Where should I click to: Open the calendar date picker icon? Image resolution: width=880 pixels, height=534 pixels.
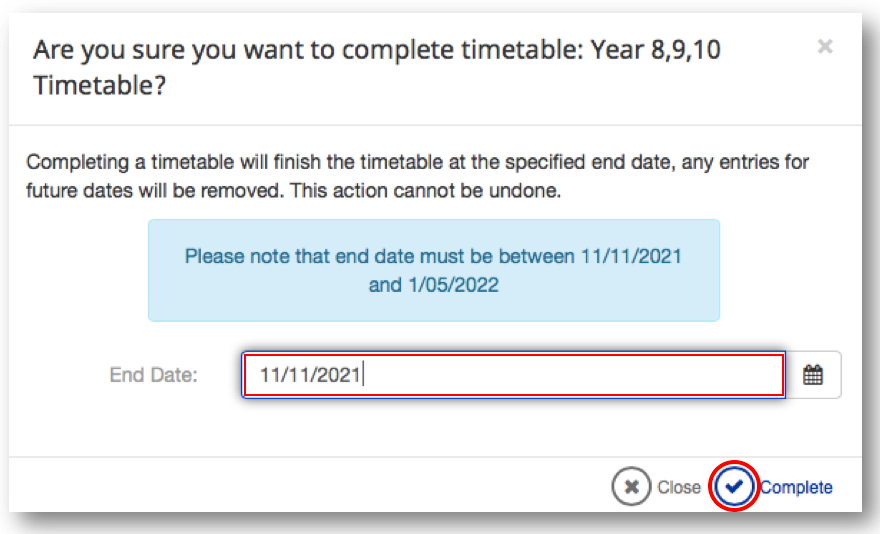click(x=813, y=375)
